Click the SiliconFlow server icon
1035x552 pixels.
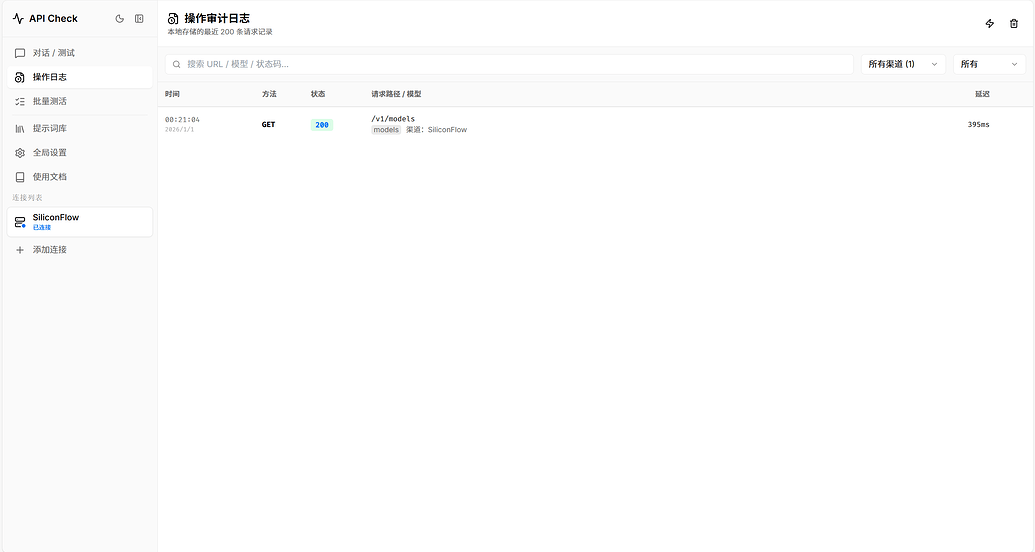[x=20, y=223]
